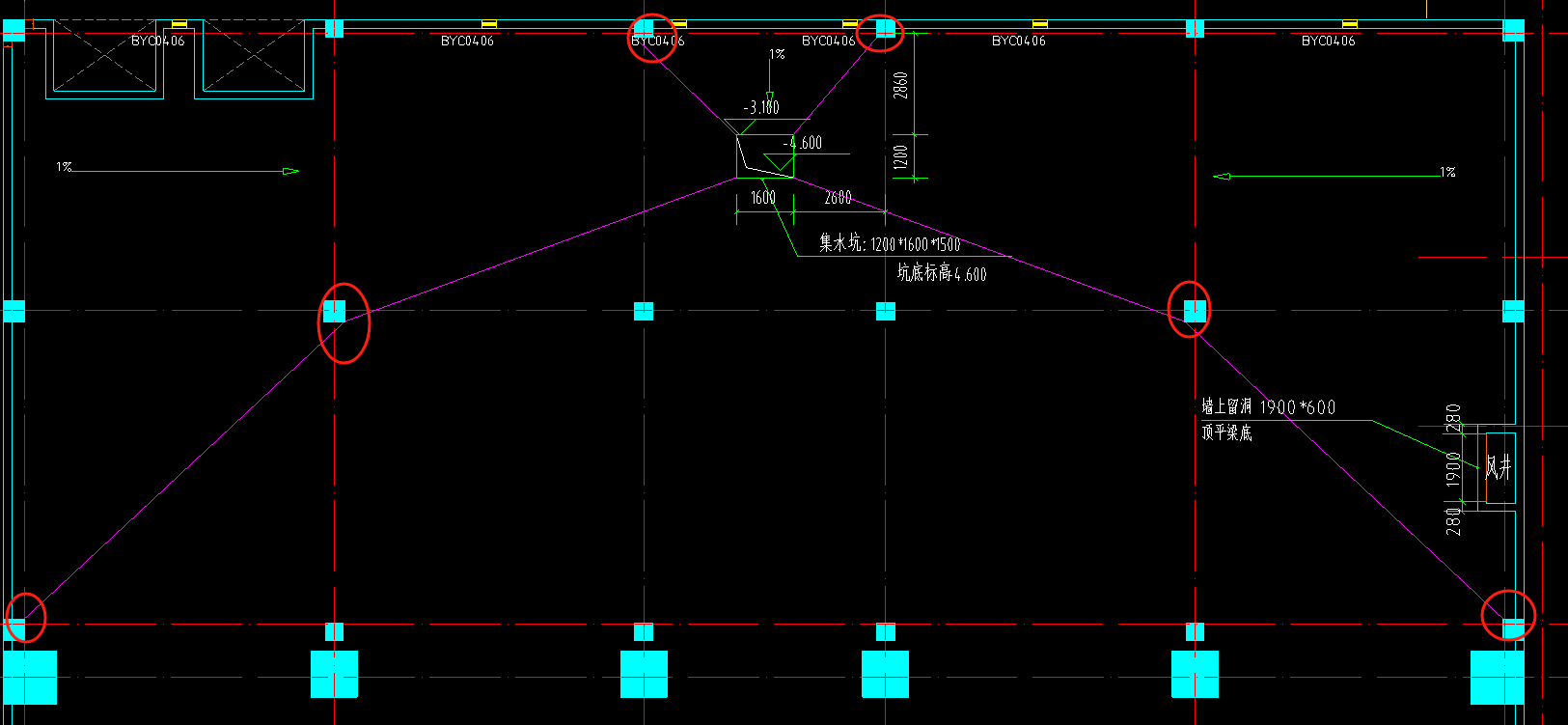Viewport: 1568px width, 725px height.
Task: Select the 2860 vertical dimension text
Action: 900,85
